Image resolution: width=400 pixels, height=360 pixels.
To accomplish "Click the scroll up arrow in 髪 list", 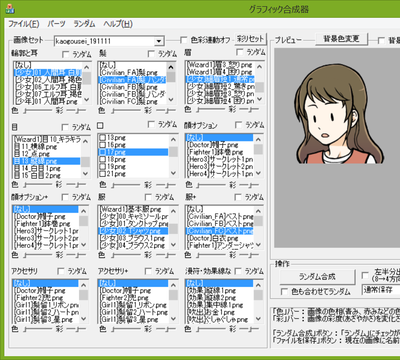I will click(171, 67).
